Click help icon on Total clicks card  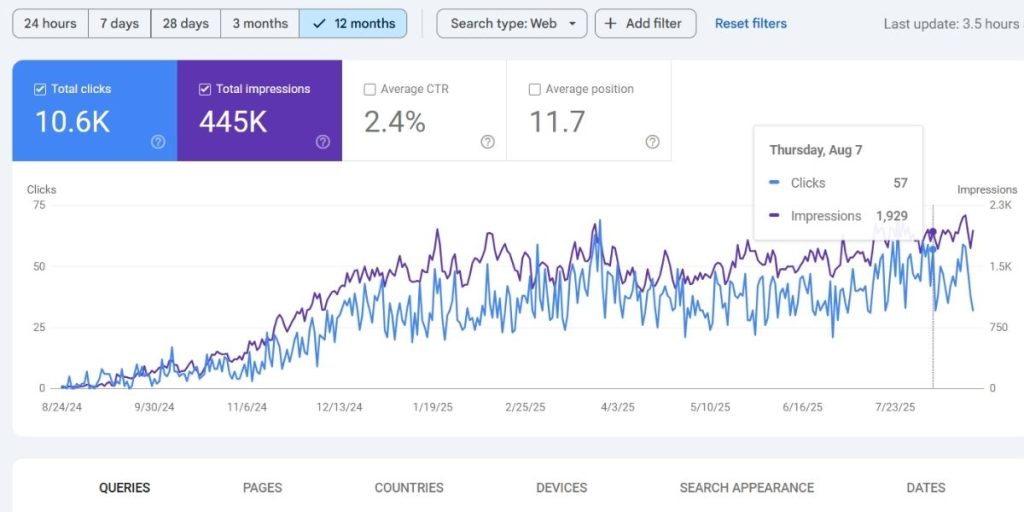pyautogui.click(x=158, y=142)
